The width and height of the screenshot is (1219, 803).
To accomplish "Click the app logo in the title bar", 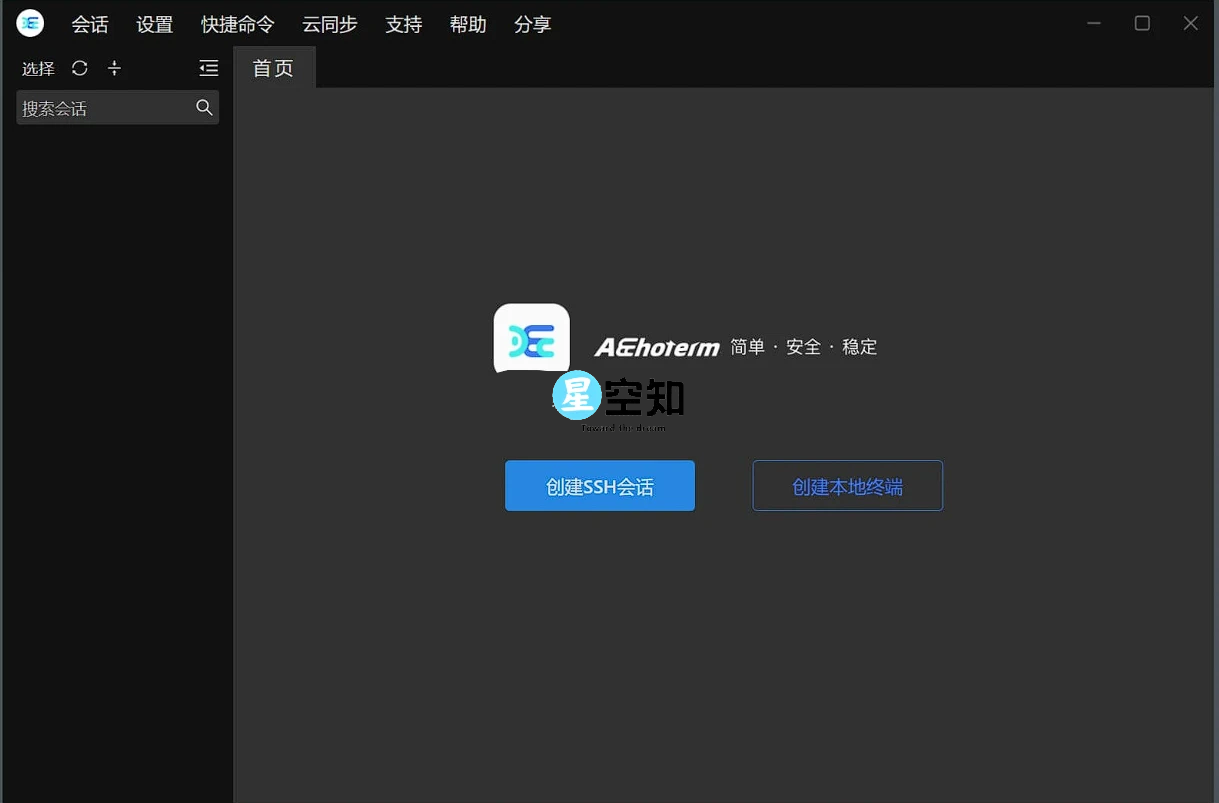I will (x=29, y=23).
